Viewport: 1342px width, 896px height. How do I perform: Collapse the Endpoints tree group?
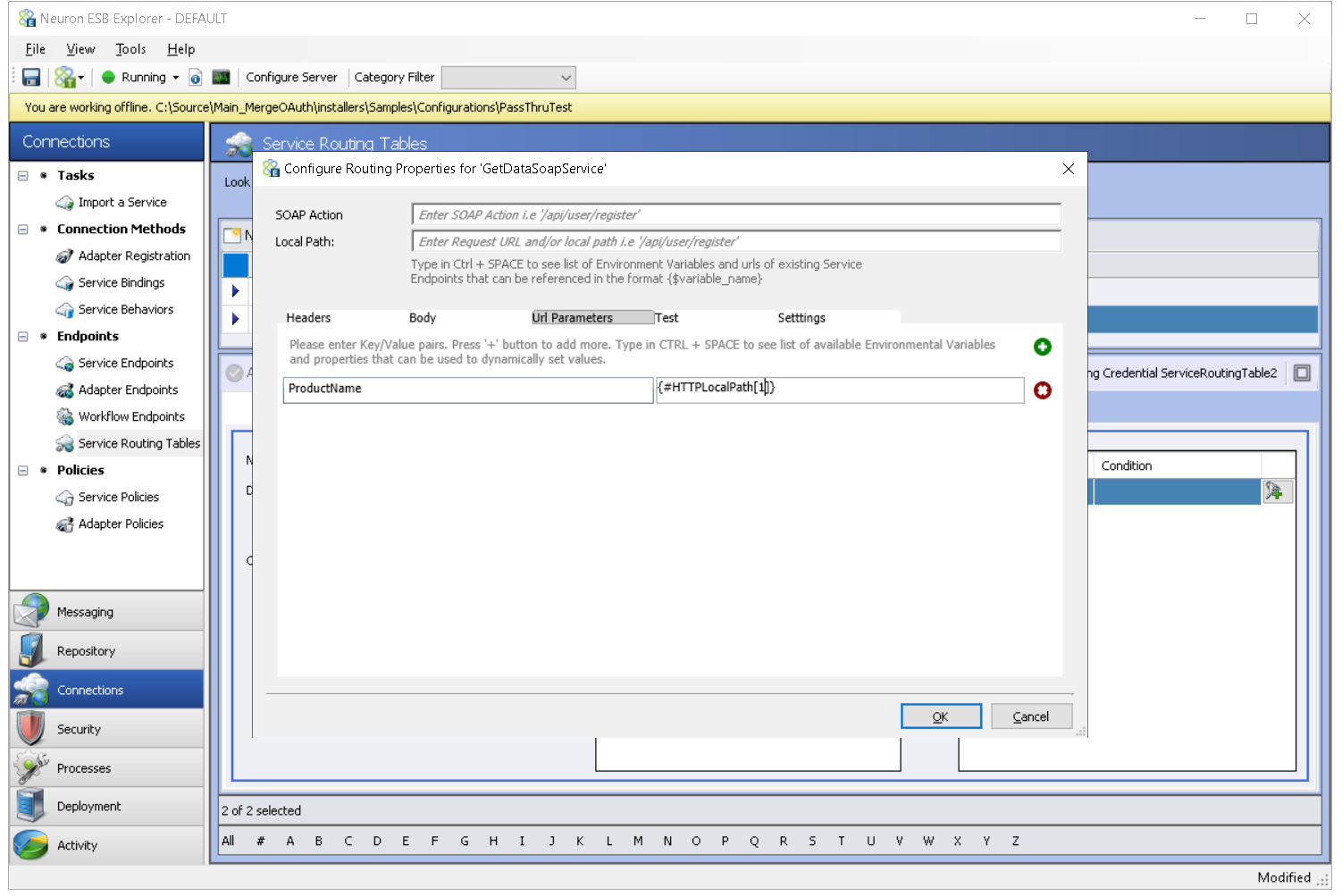(23, 337)
